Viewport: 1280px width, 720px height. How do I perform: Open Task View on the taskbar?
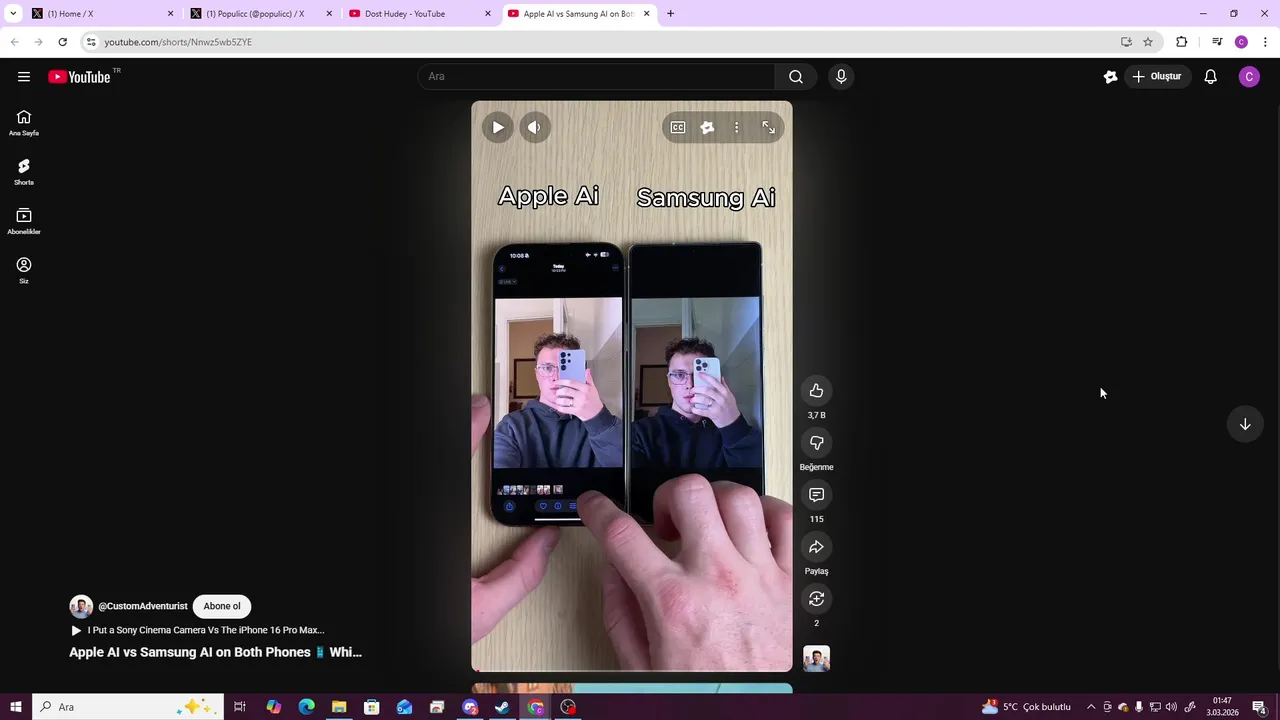[240, 707]
